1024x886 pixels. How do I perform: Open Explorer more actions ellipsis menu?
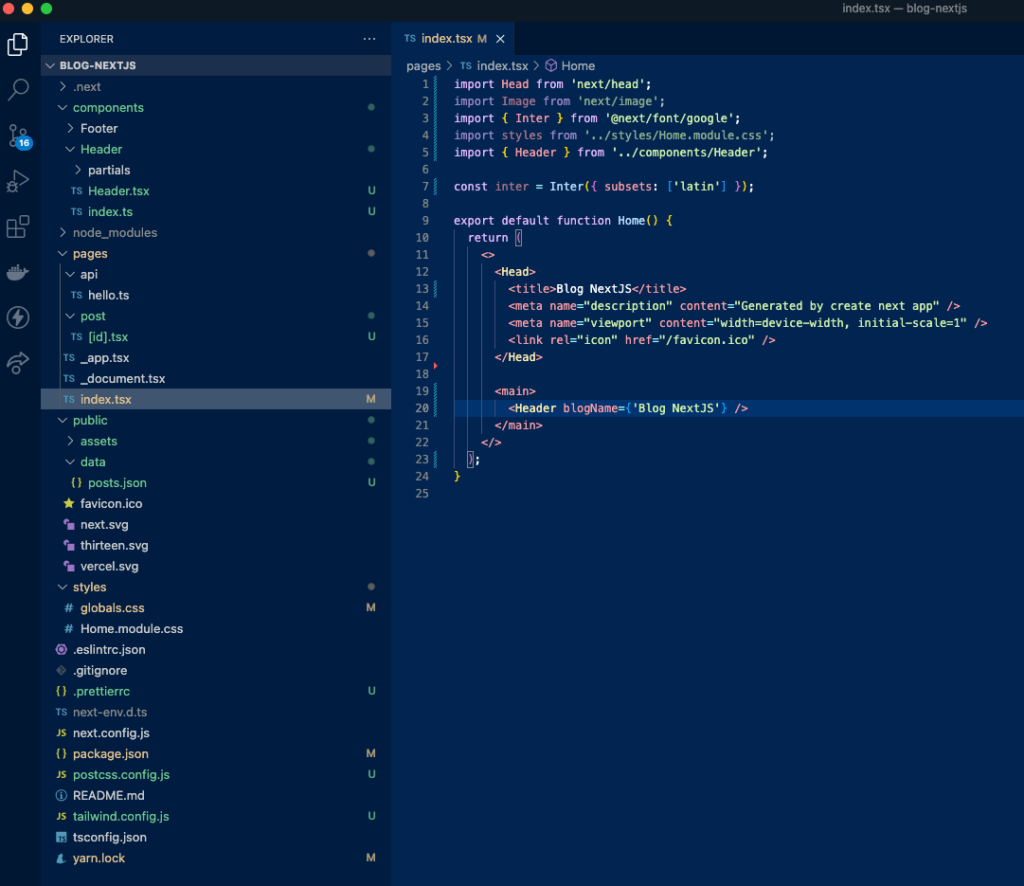[369, 39]
